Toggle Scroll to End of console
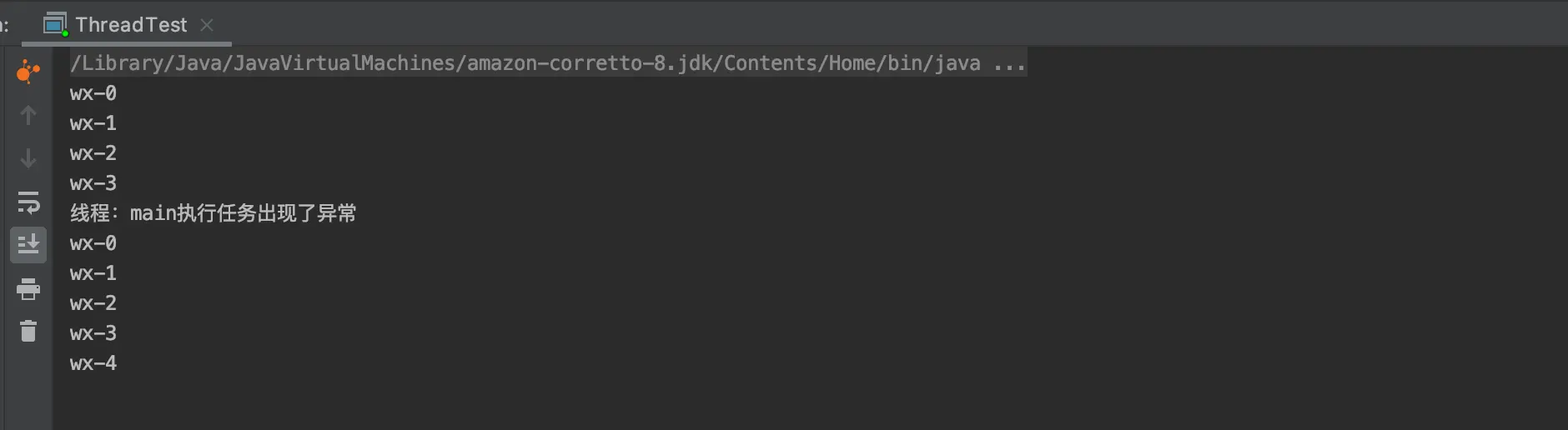 coord(28,245)
